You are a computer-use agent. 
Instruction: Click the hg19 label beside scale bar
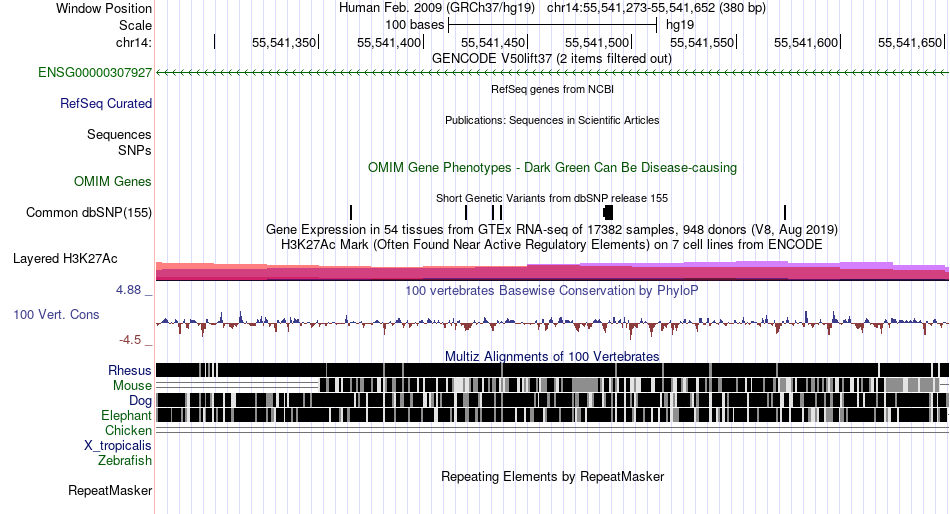click(680, 25)
